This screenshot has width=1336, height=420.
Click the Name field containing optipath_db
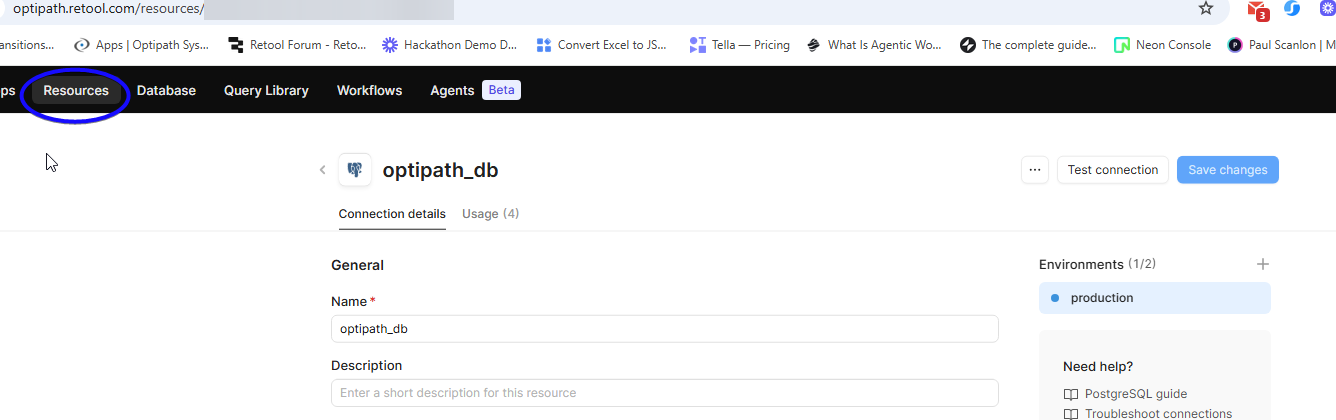pyautogui.click(x=665, y=329)
